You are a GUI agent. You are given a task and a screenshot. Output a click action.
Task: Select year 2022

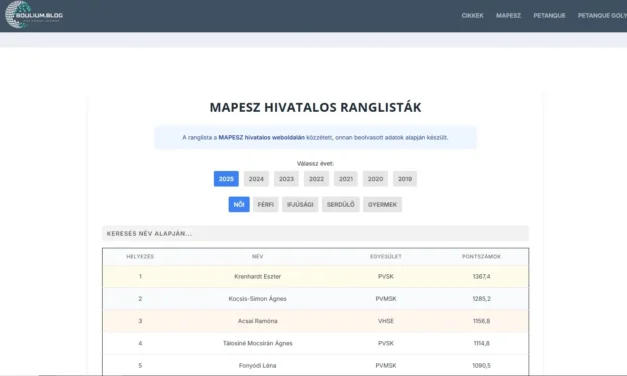tap(316, 179)
